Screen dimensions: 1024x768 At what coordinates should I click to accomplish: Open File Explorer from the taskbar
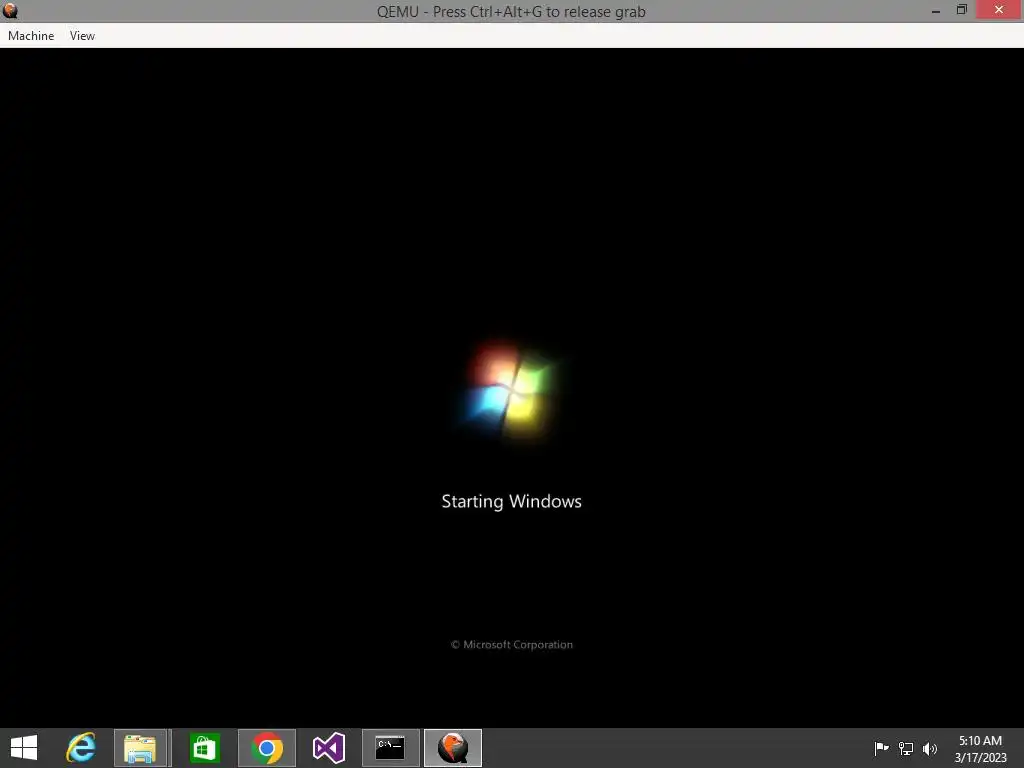(x=141, y=748)
